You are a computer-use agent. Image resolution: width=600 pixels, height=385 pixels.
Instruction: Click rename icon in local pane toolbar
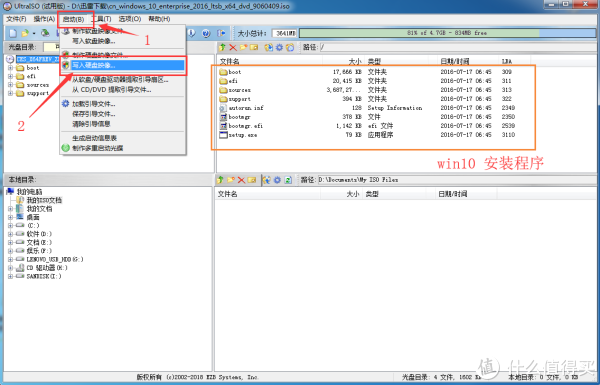(x=251, y=180)
